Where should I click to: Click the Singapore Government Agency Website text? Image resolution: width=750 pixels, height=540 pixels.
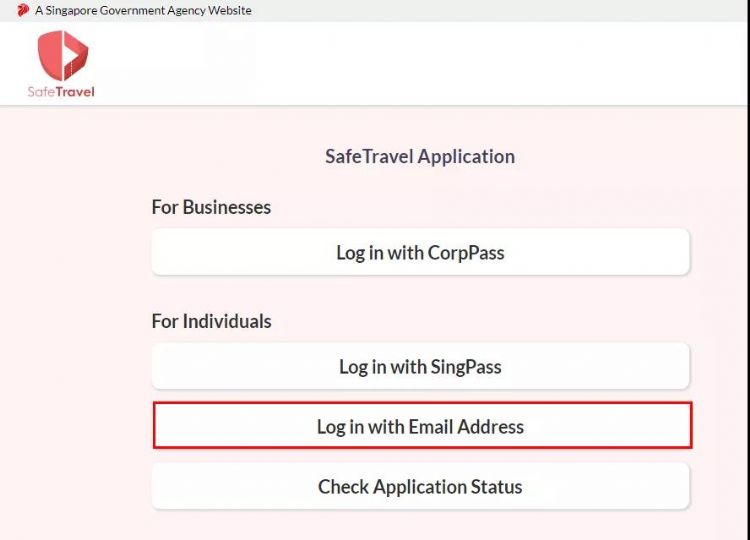coord(143,10)
